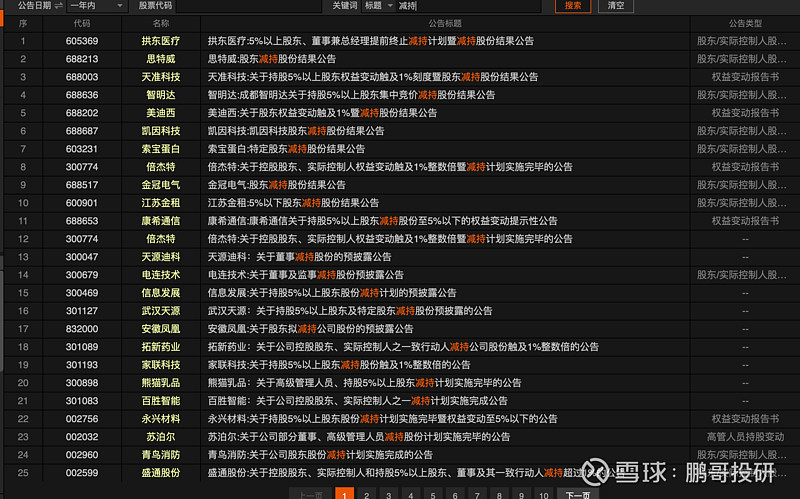Open 江苏金租 stock name
Screen dimensions: 800x499
pos(161,203)
